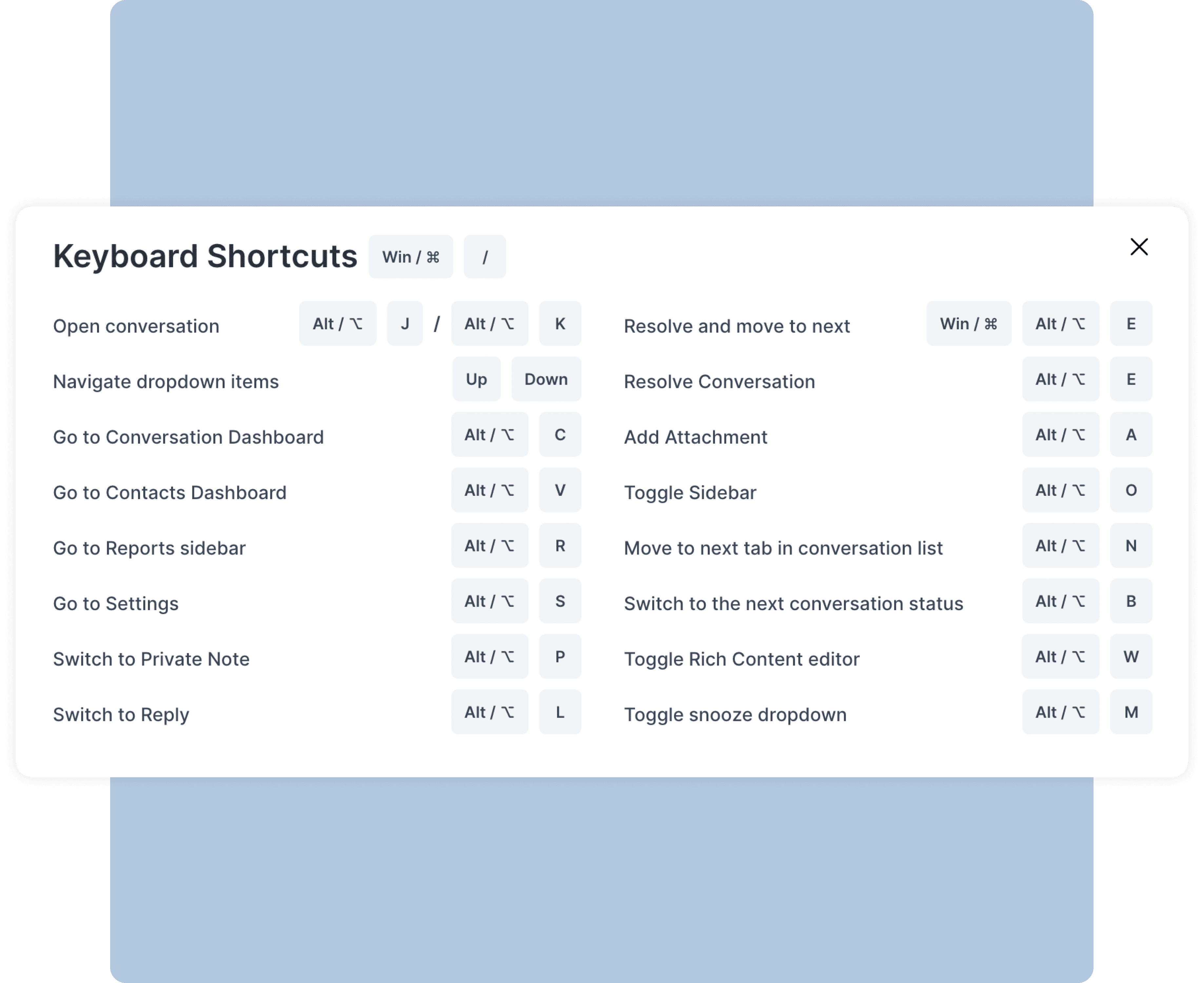Select the J key badge for Open conversation
1204x983 pixels.
tap(405, 323)
